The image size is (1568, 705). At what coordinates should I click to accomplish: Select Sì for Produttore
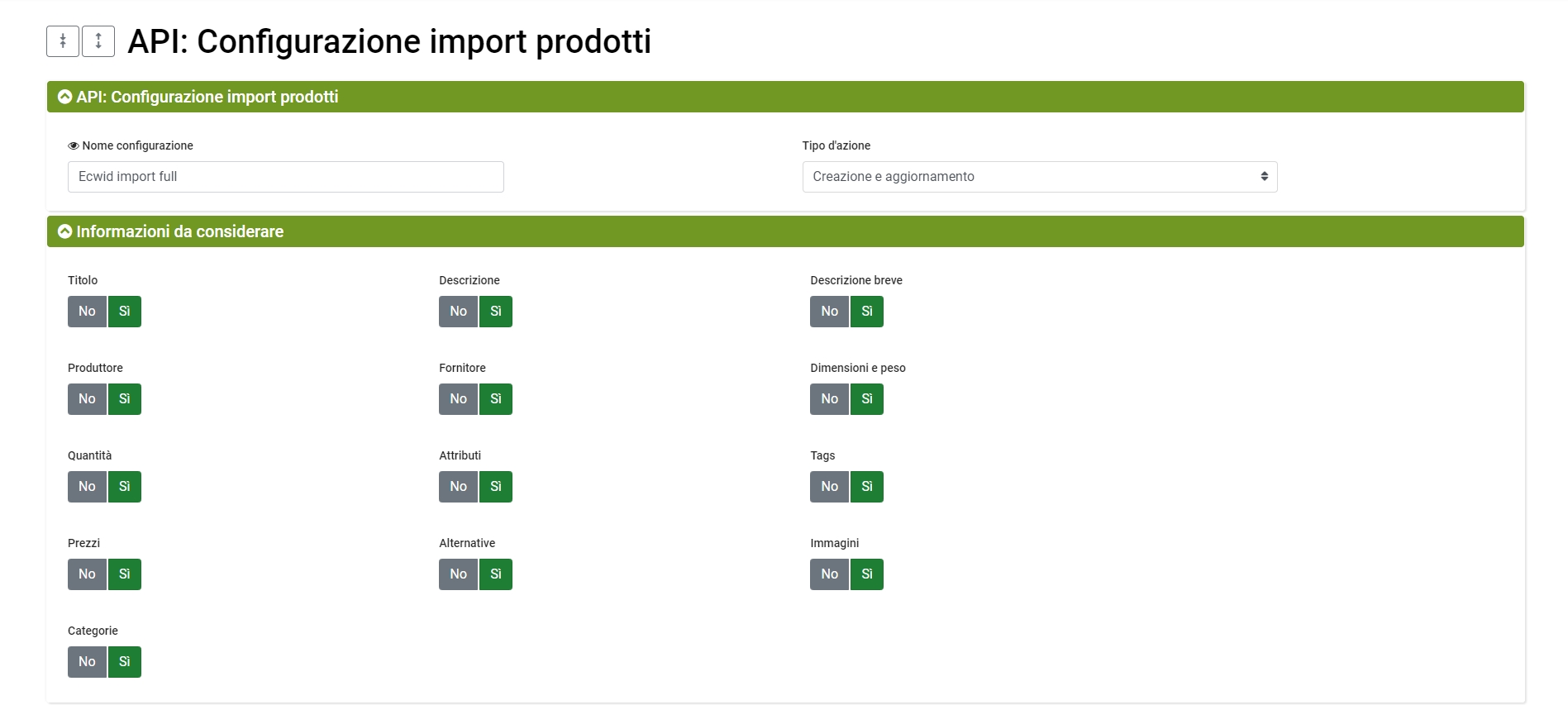(x=125, y=399)
